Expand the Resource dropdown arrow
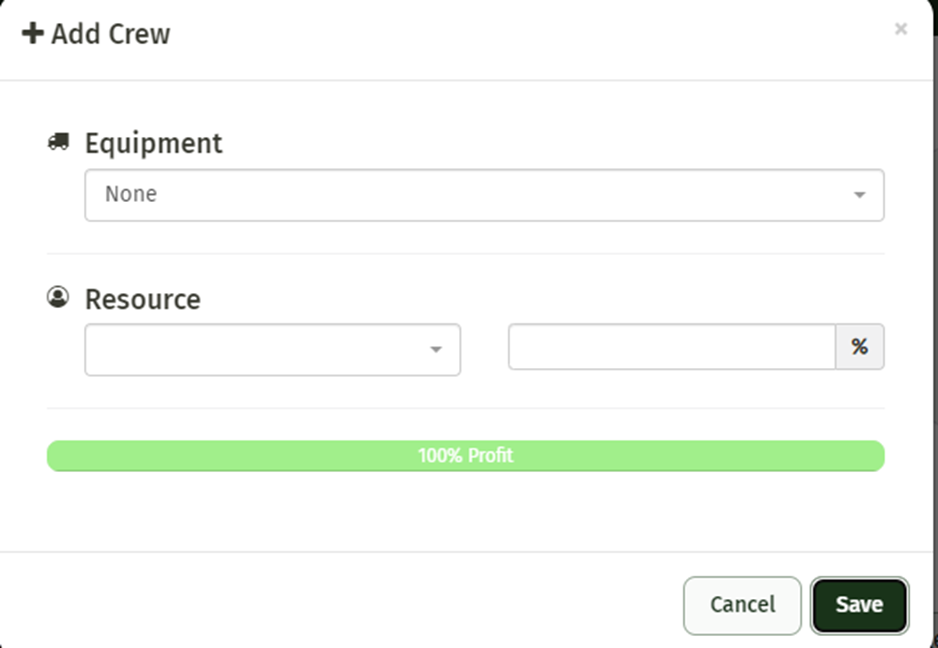The width and height of the screenshot is (938, 648). (435, 350)
